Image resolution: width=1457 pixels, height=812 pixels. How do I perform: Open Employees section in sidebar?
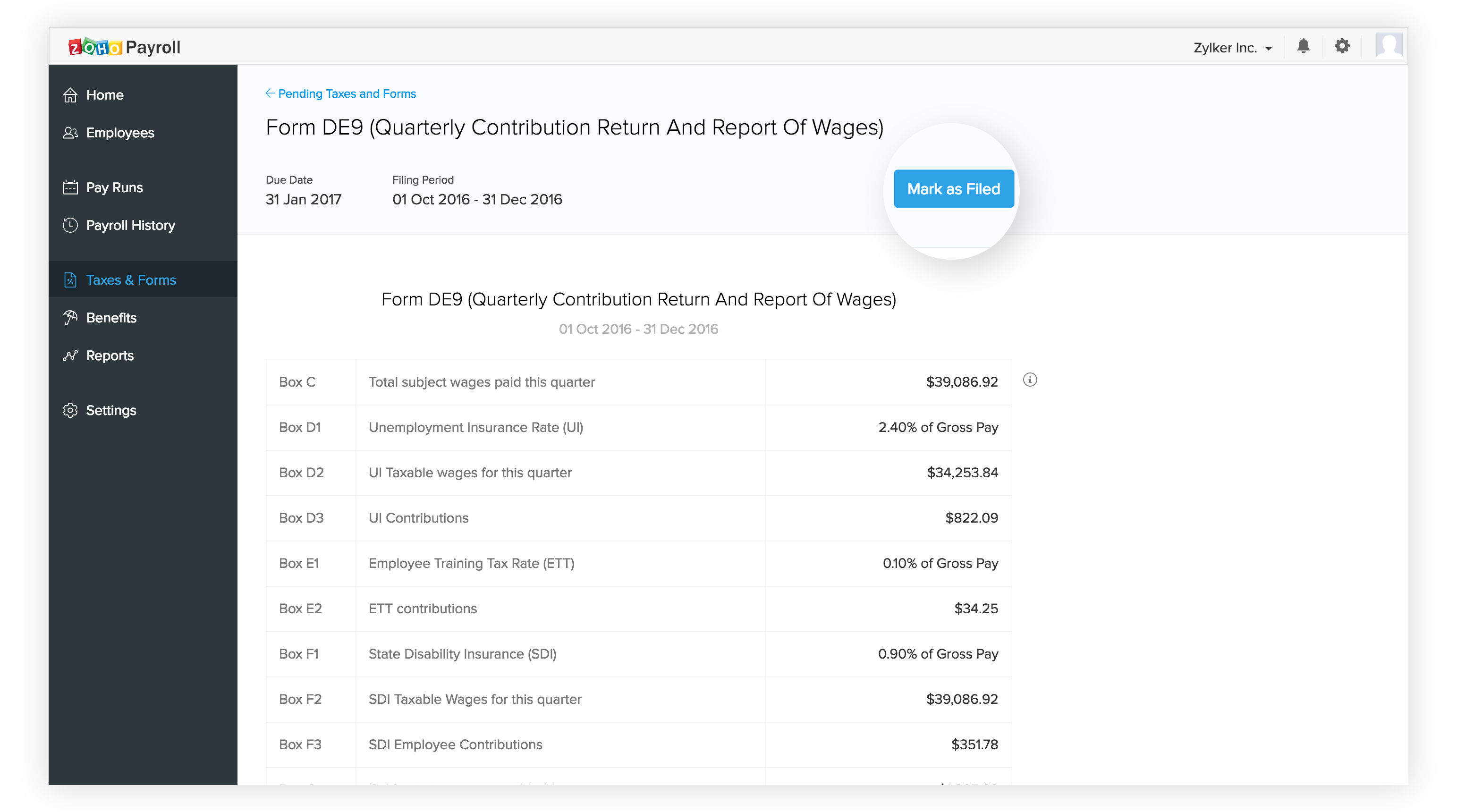point(120,133)
